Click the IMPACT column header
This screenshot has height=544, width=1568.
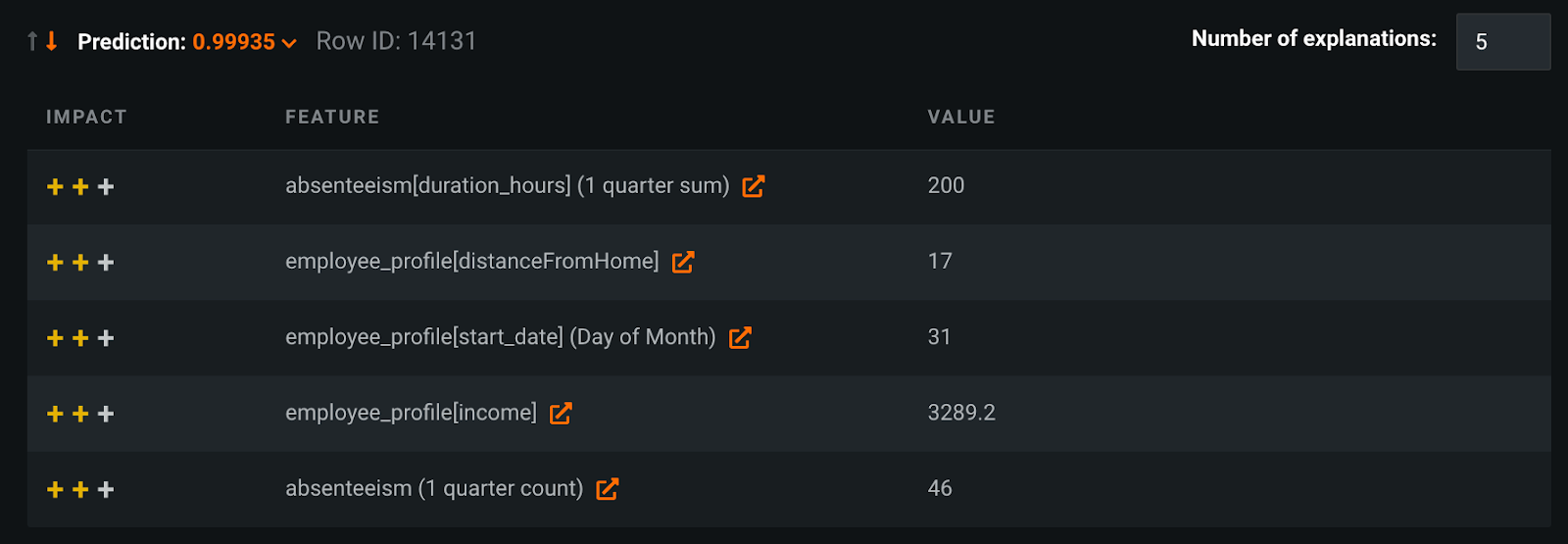click(x=86, y=117)
